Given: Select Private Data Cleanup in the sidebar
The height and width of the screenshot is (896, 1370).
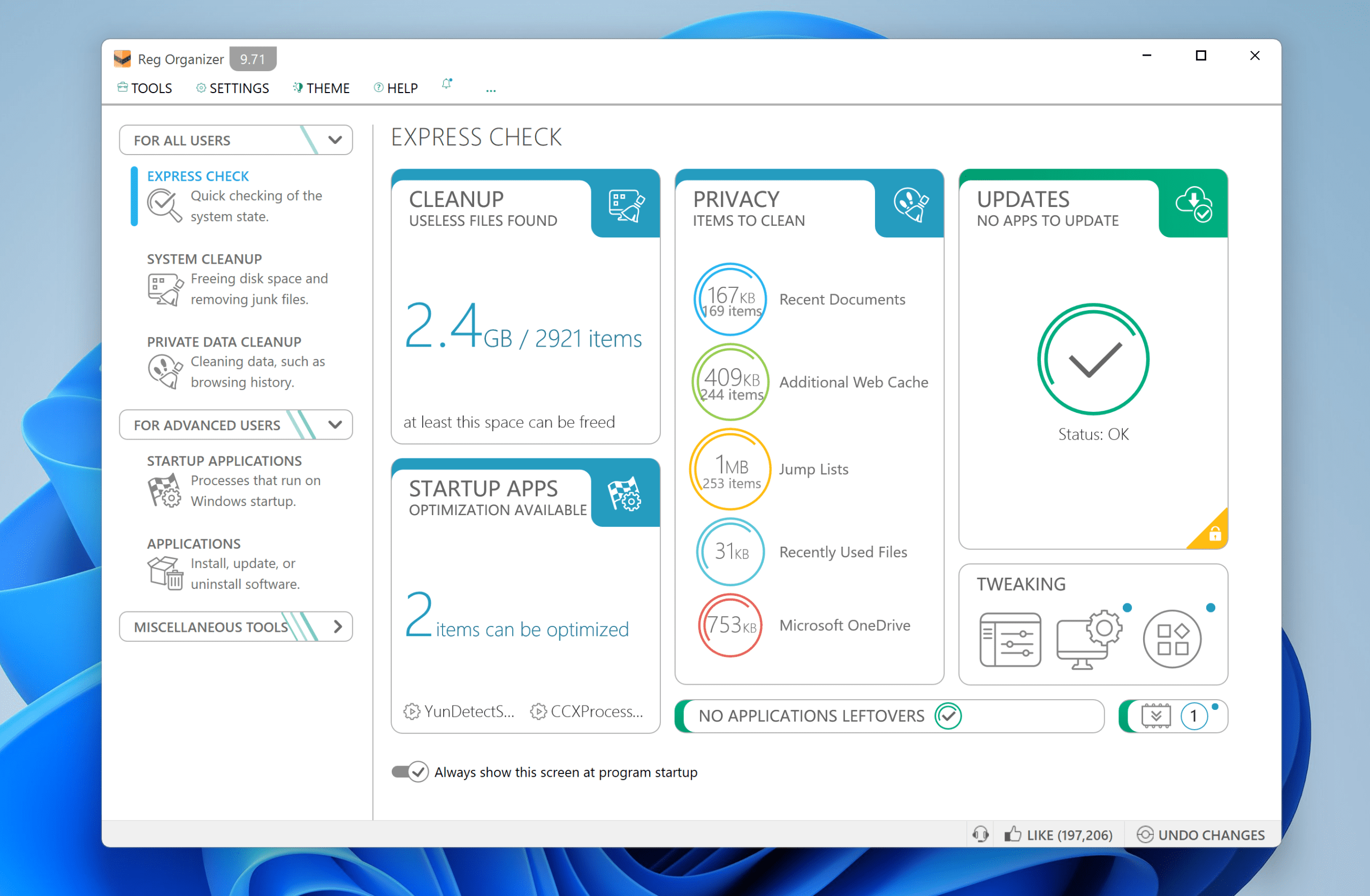Looking at the screenshot, I should click(x=237, y=362).
